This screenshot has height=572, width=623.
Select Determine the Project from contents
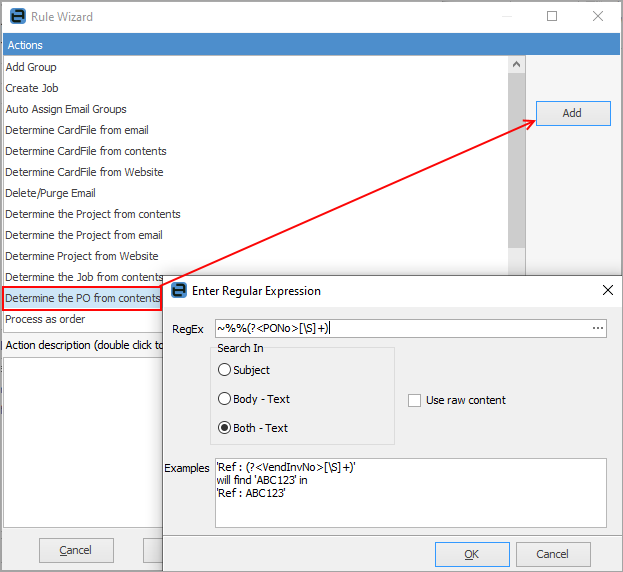click(x=93, y=214)
